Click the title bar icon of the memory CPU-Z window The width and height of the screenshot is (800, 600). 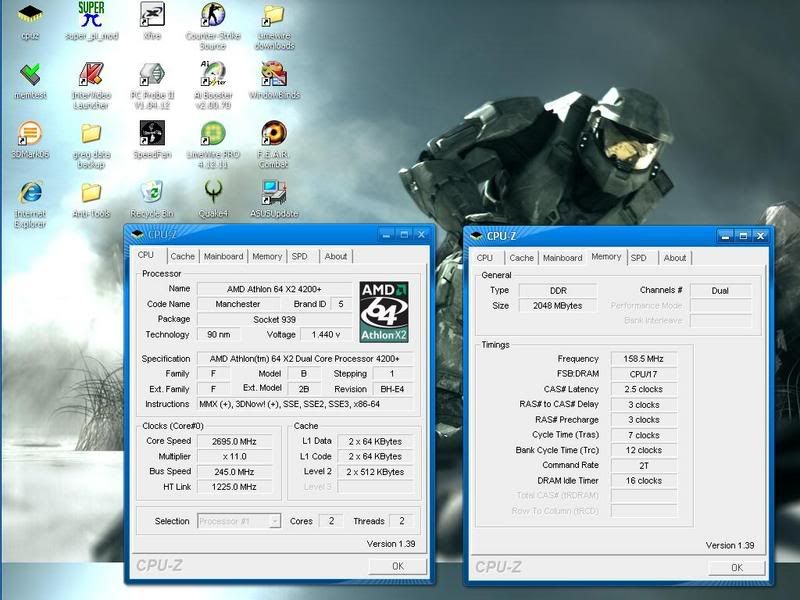tap(477, 236)
